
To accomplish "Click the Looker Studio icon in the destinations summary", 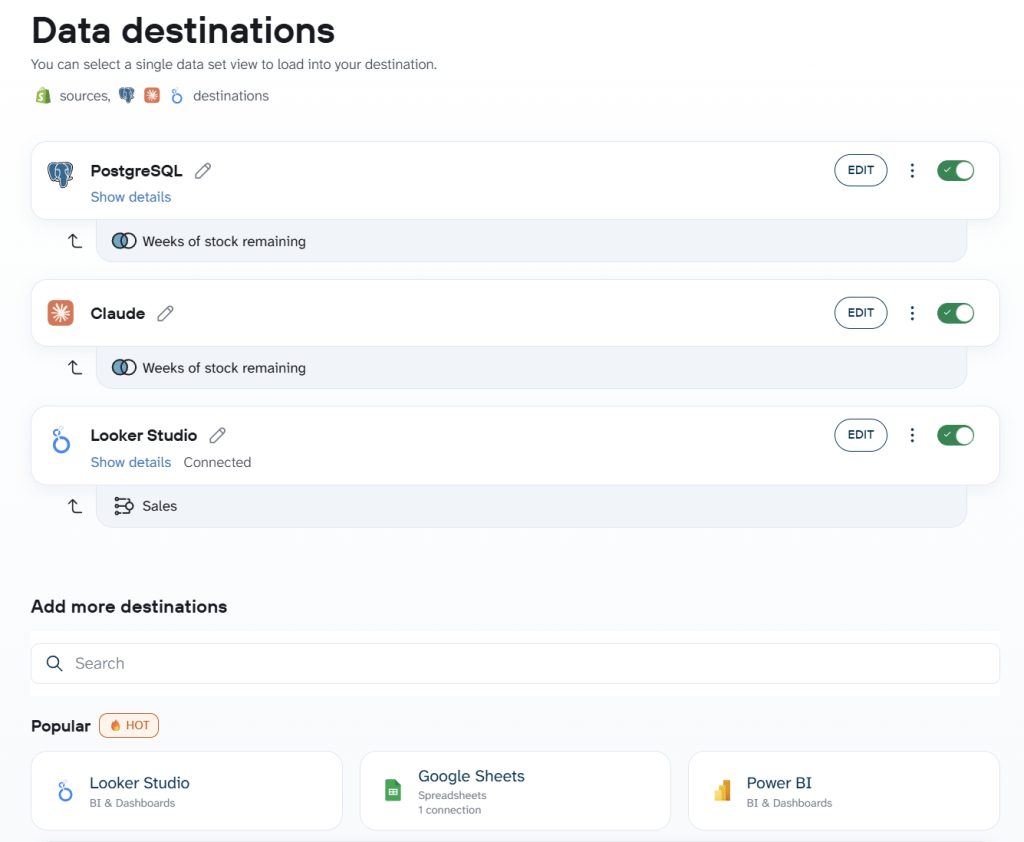I will [x=176, y=96].
